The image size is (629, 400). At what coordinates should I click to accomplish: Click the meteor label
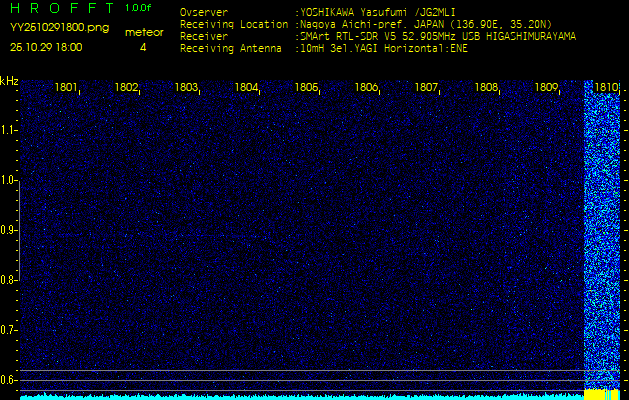click(x=144, y=33)
